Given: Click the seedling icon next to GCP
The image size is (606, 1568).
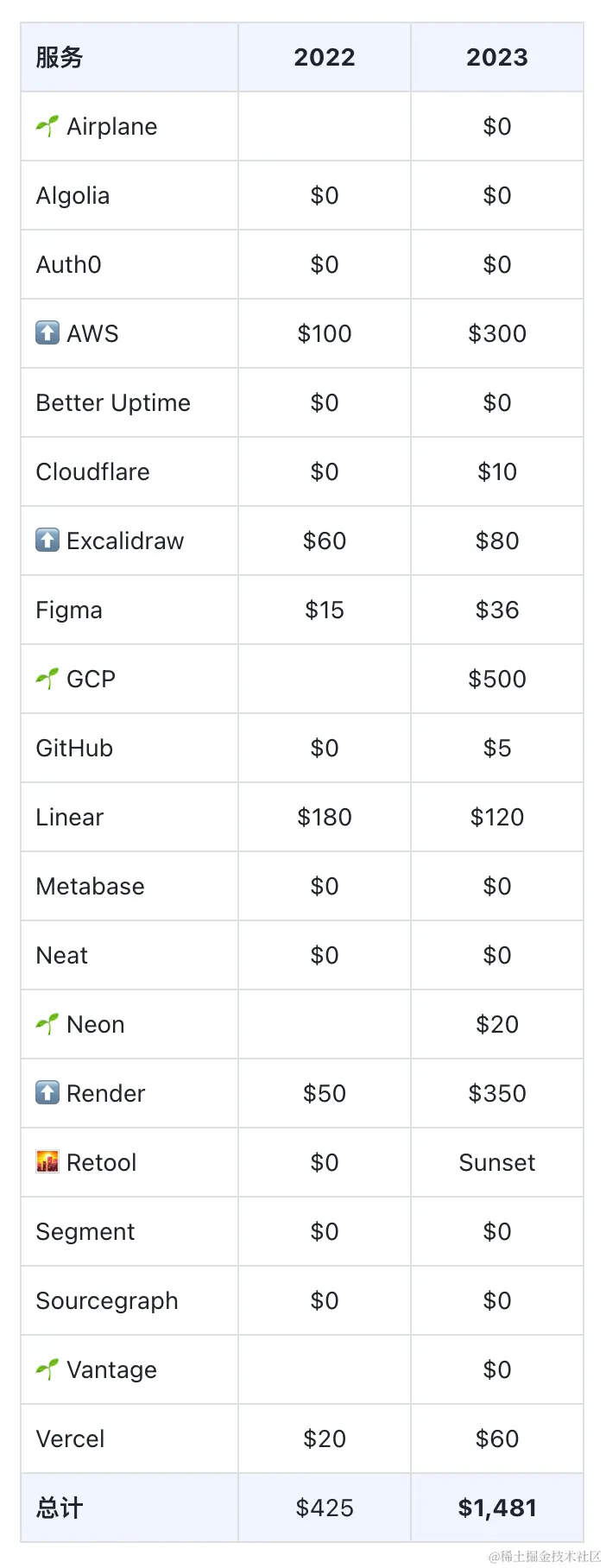Looking at the screenshot, I should [47, 679].
